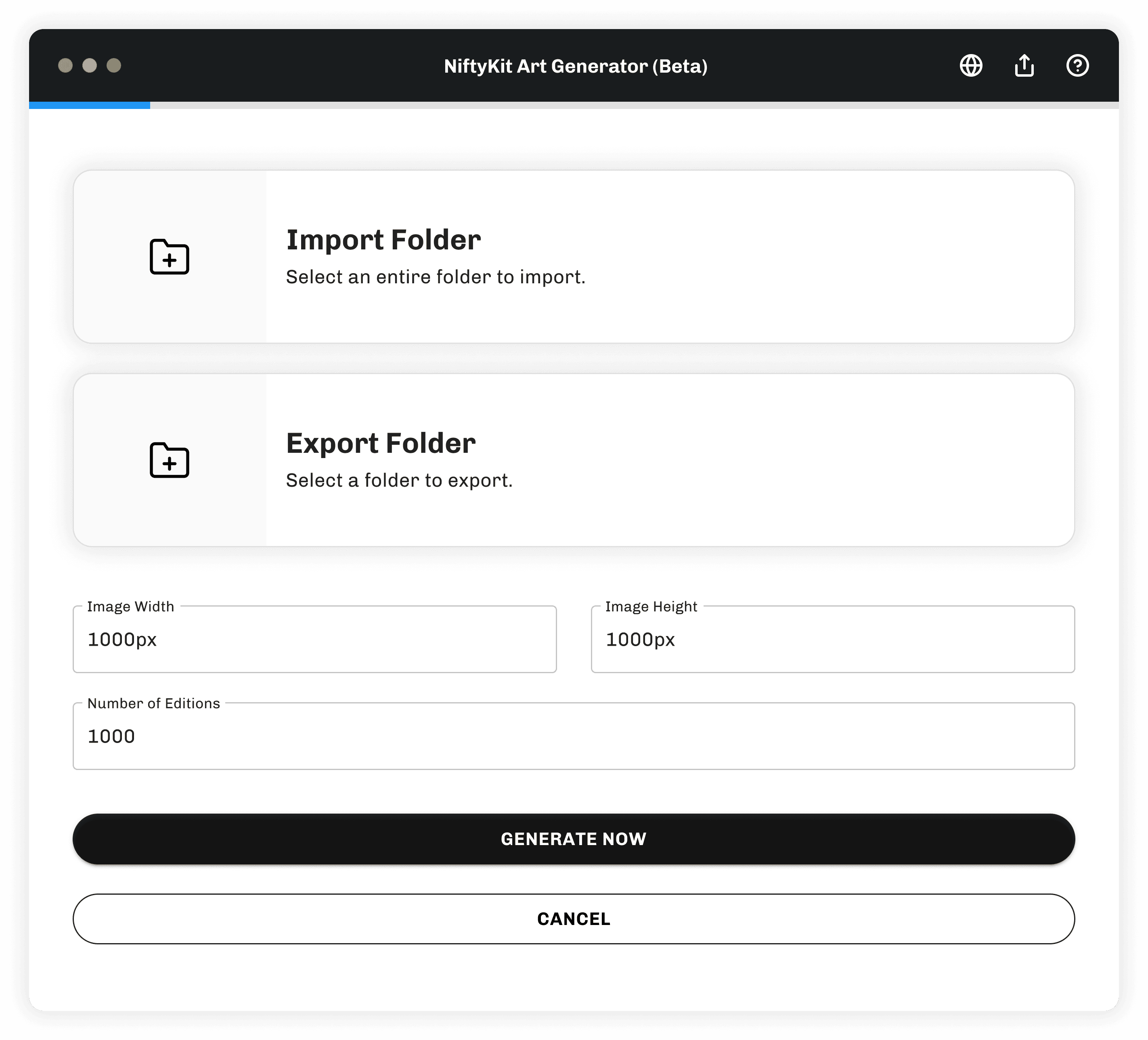Viewport: 1148px width, 1040px height.
Task: Select the Export Folder heading
Action: click(x=380, y=443)
